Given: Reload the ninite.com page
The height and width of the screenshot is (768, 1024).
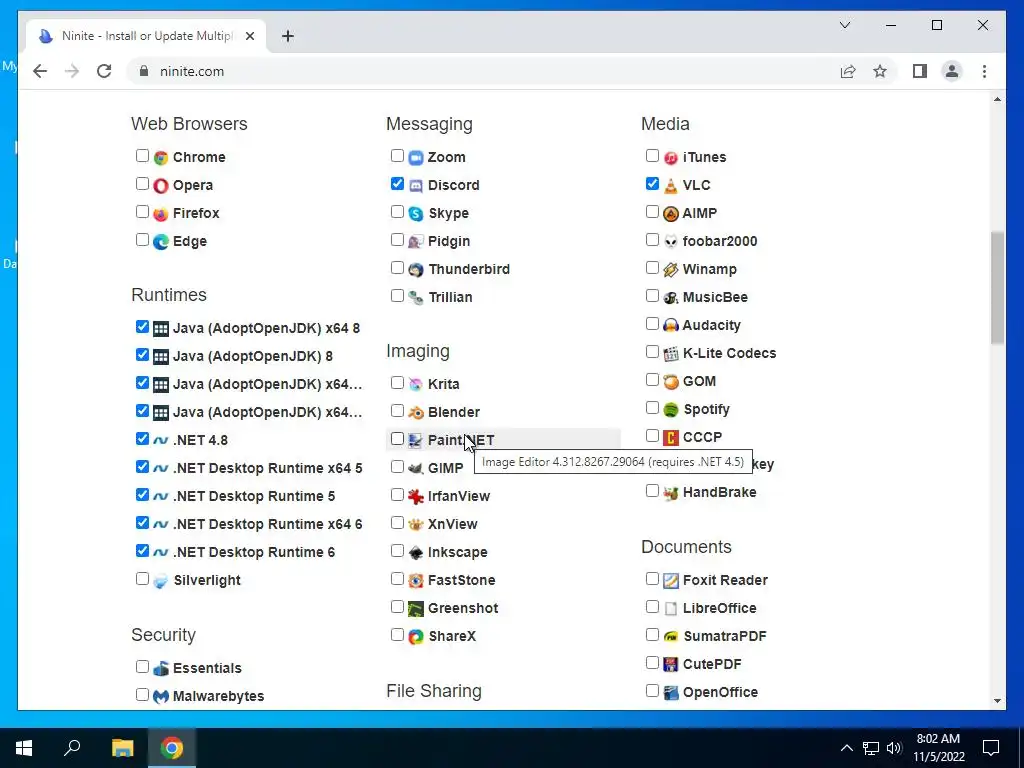Looking at the screenshot, I should pos(104,71).
